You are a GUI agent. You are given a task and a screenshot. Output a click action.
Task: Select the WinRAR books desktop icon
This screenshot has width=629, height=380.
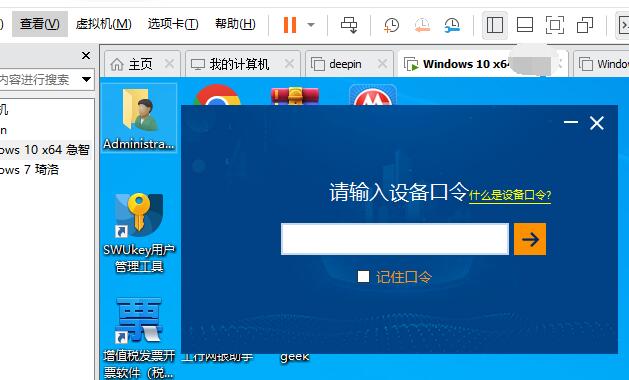pos(295,96)
